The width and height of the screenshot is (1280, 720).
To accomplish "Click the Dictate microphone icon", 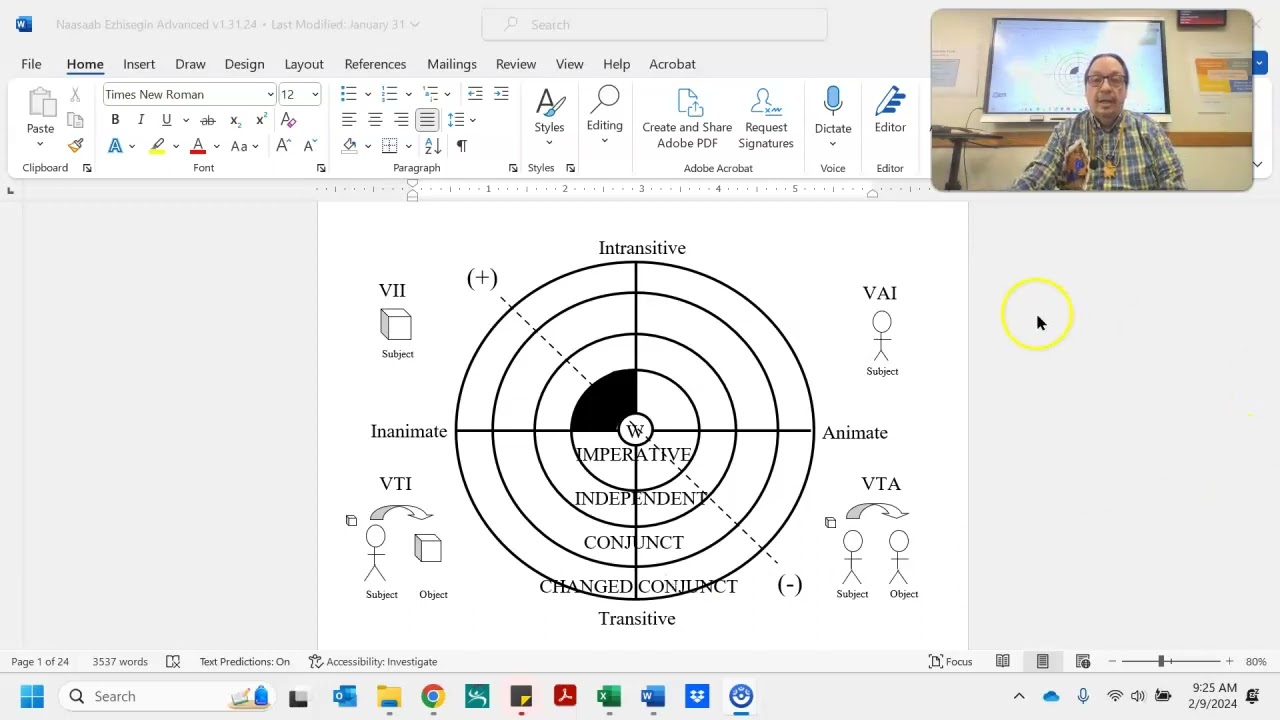I will click(x=833, y=102).
